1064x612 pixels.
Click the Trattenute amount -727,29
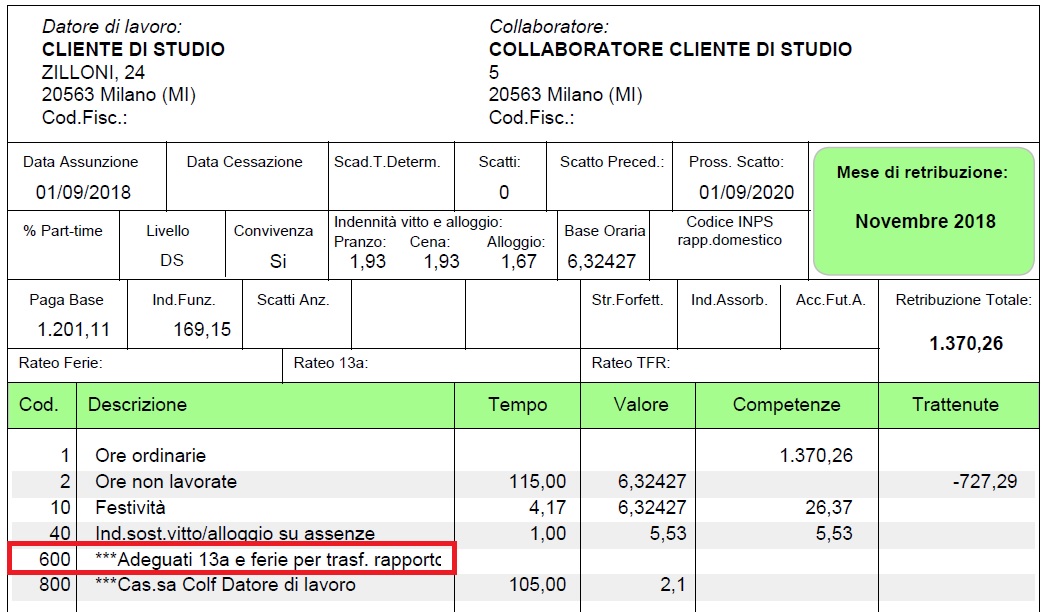pyautogui.click(x=985, y=482)
